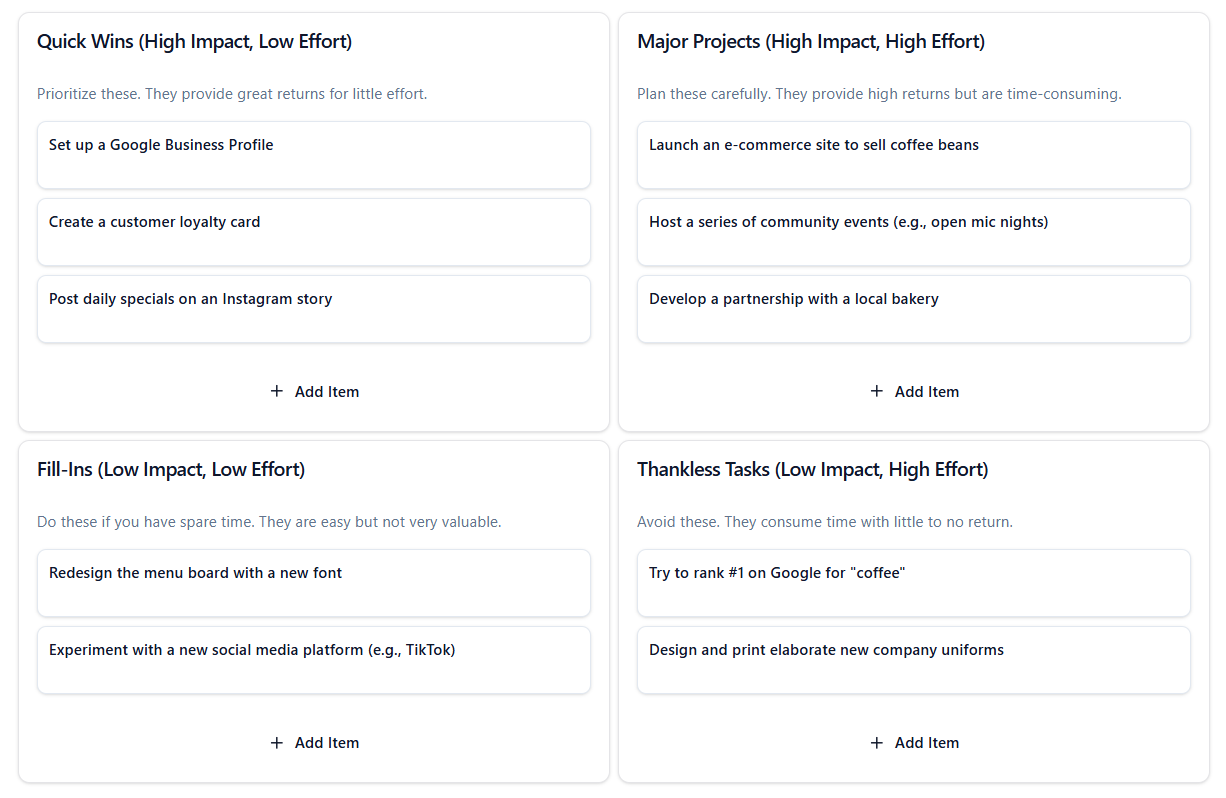Viewport: 1226px width, 798px height.
Task: Add Item to the Major Projects quadrant
Action: [914, 392]
